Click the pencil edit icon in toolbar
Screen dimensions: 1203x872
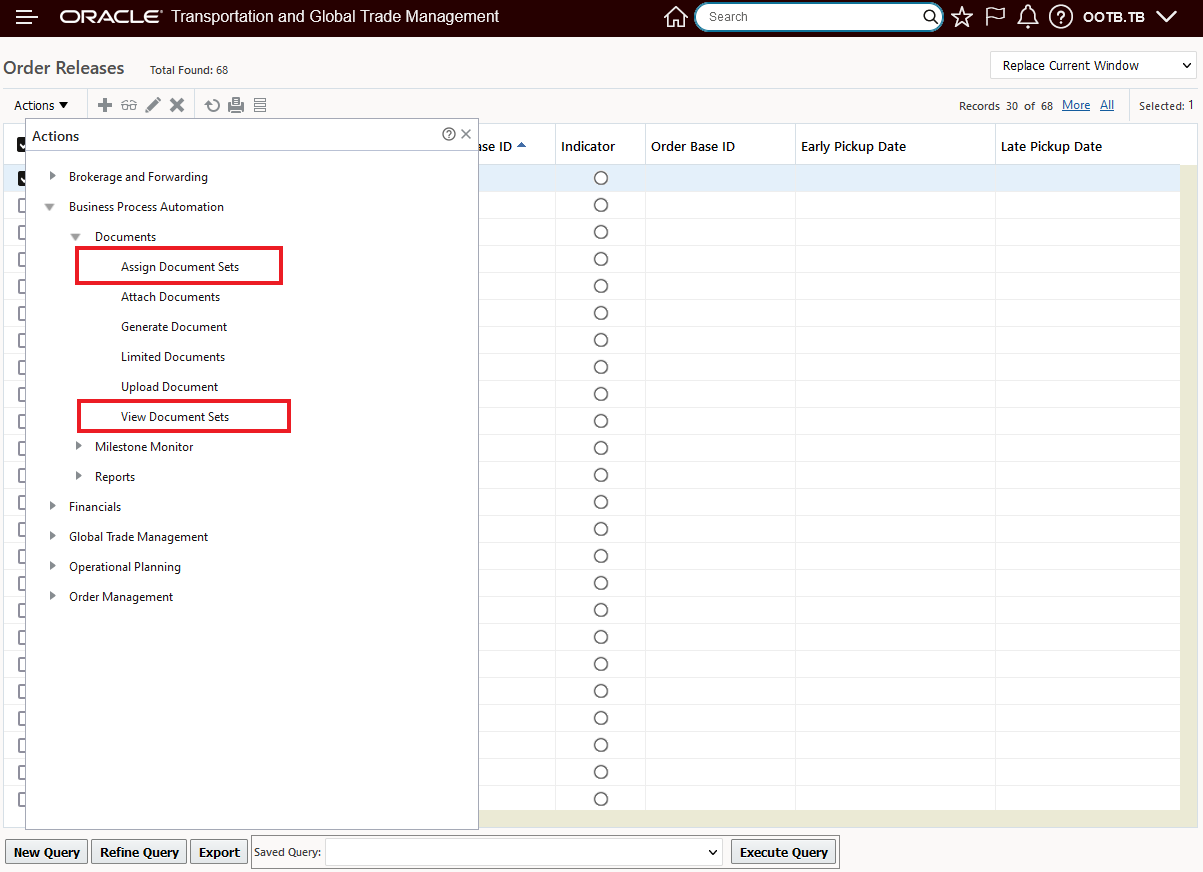153,105
